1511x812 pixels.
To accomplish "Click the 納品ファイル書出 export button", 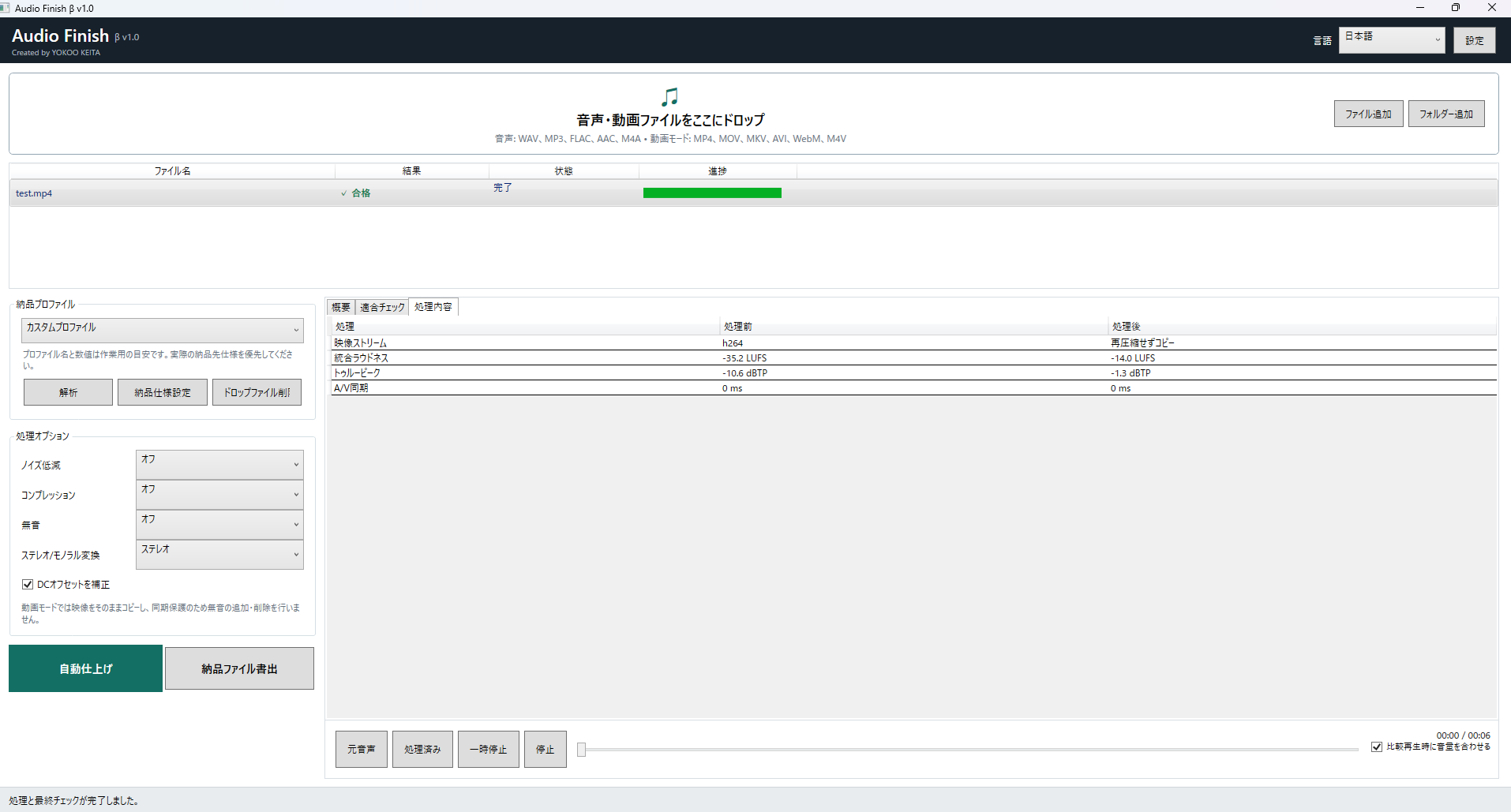I will pos(239,668).
